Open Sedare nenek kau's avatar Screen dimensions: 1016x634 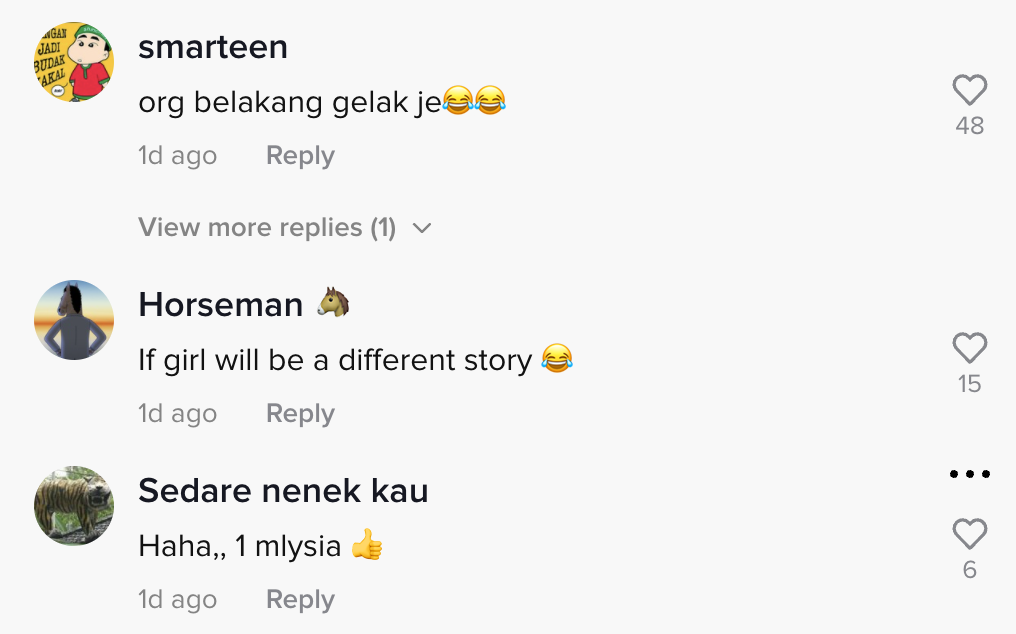[74, 506]
